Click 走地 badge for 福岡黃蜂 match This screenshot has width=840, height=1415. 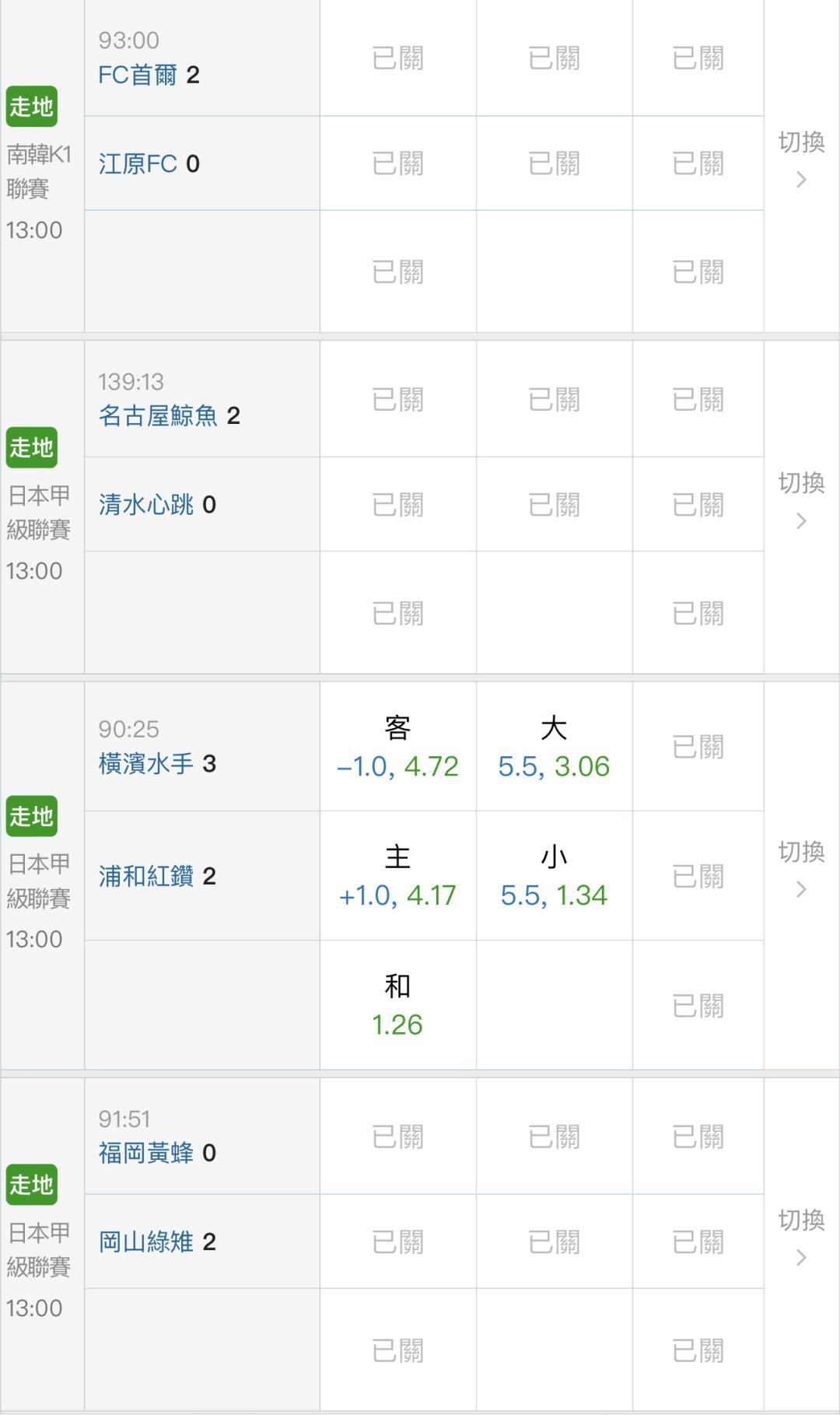[32, 1185]
